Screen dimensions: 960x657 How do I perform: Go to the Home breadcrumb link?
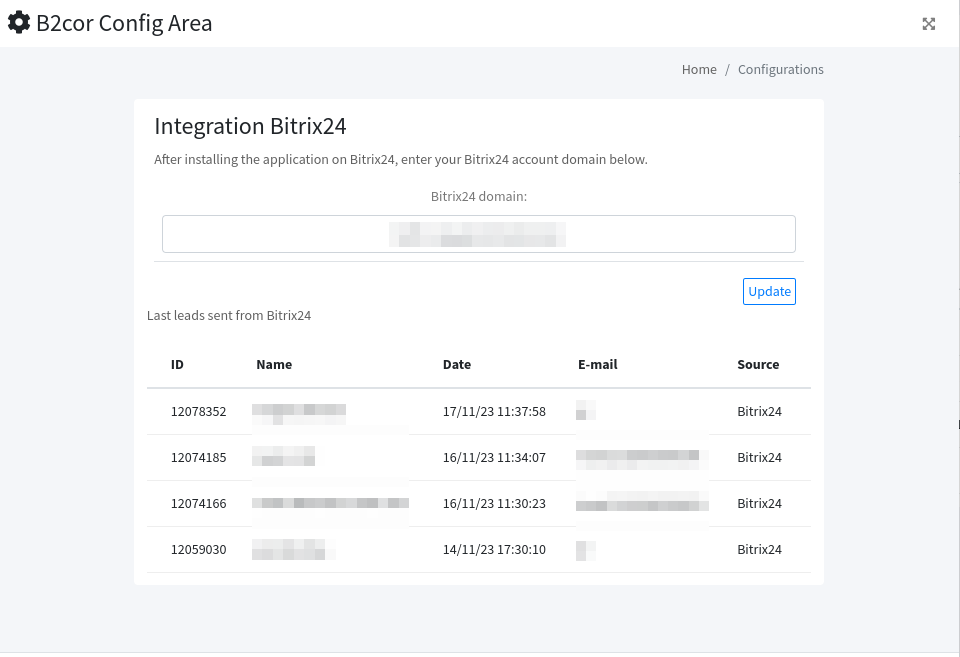699,70
